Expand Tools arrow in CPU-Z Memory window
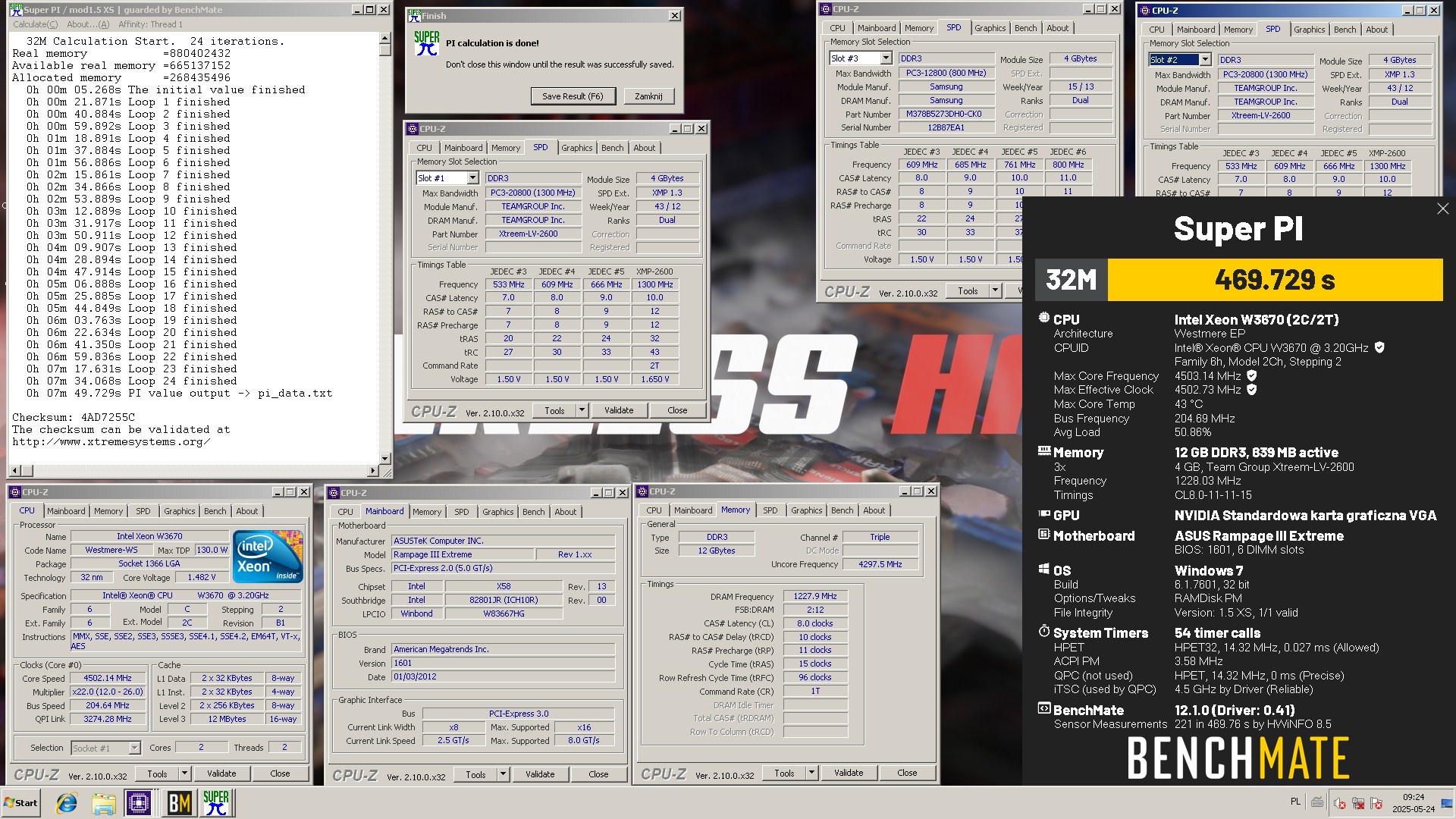1456x819 pixels. (811, 773)
